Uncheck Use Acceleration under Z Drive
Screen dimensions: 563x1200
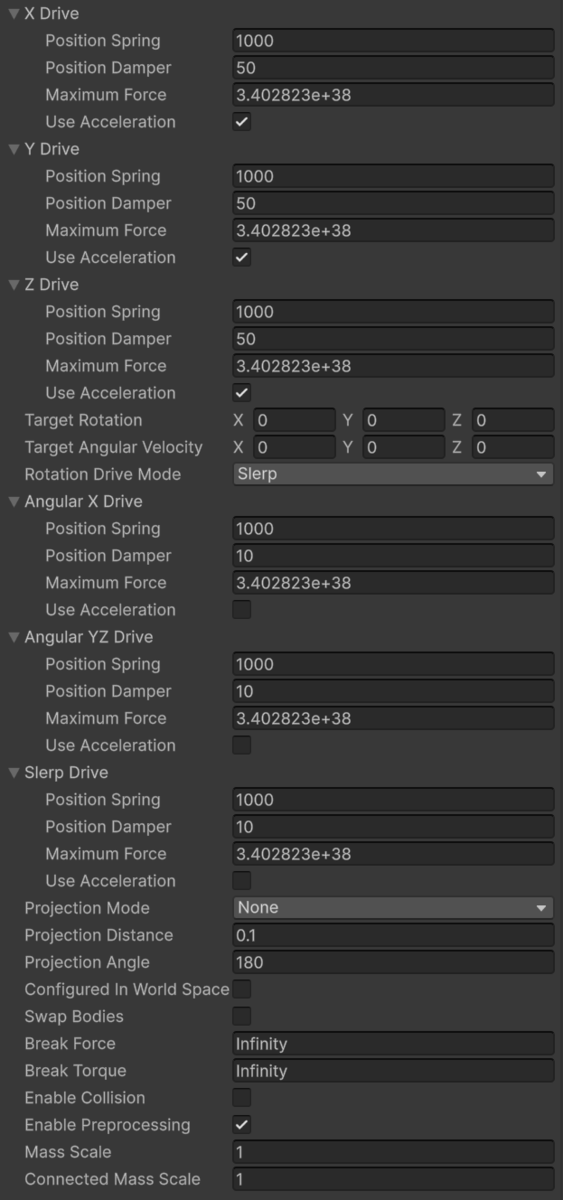tap(242, 393)
